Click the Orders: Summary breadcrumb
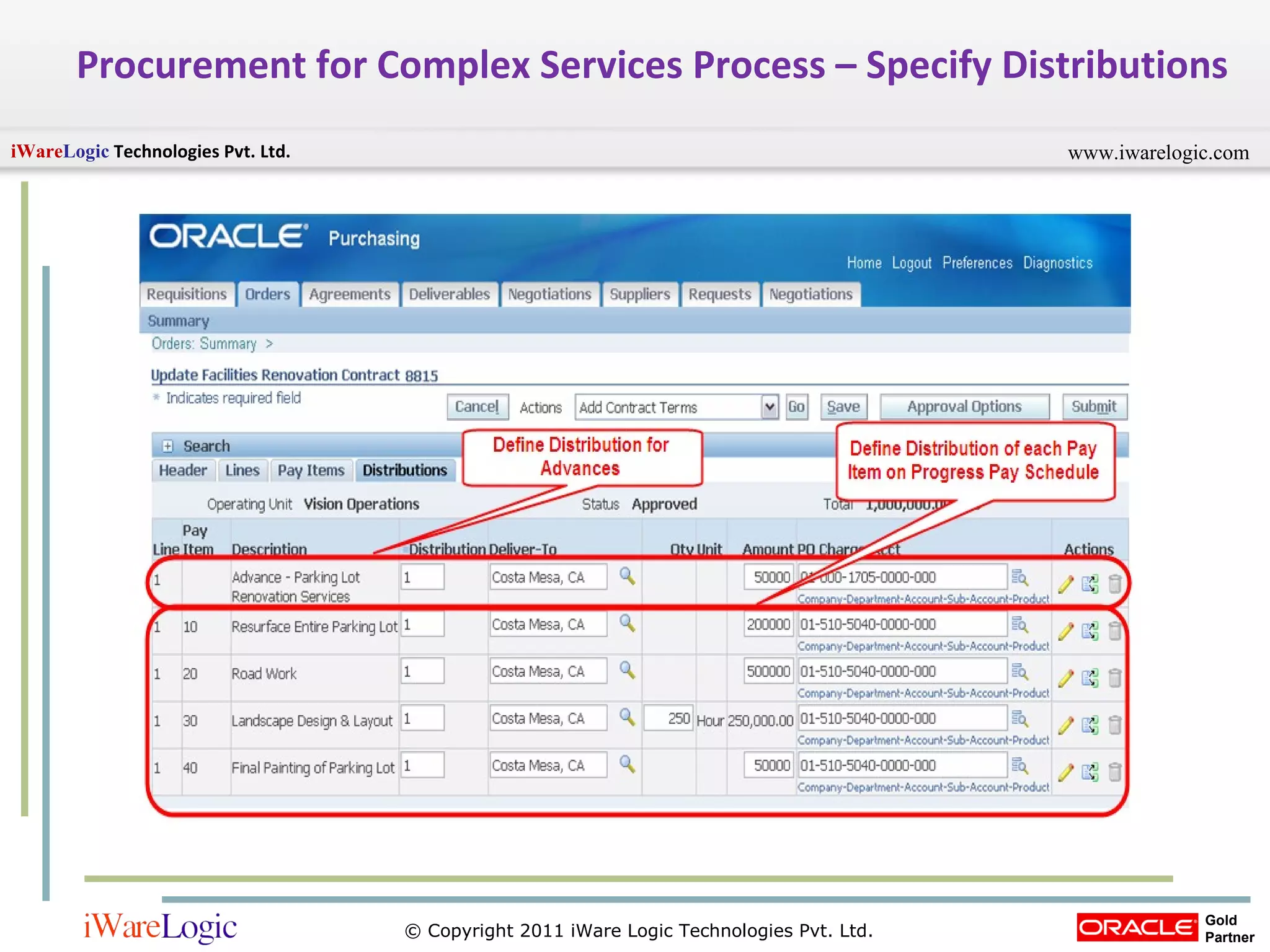 [x=204, y=343]
